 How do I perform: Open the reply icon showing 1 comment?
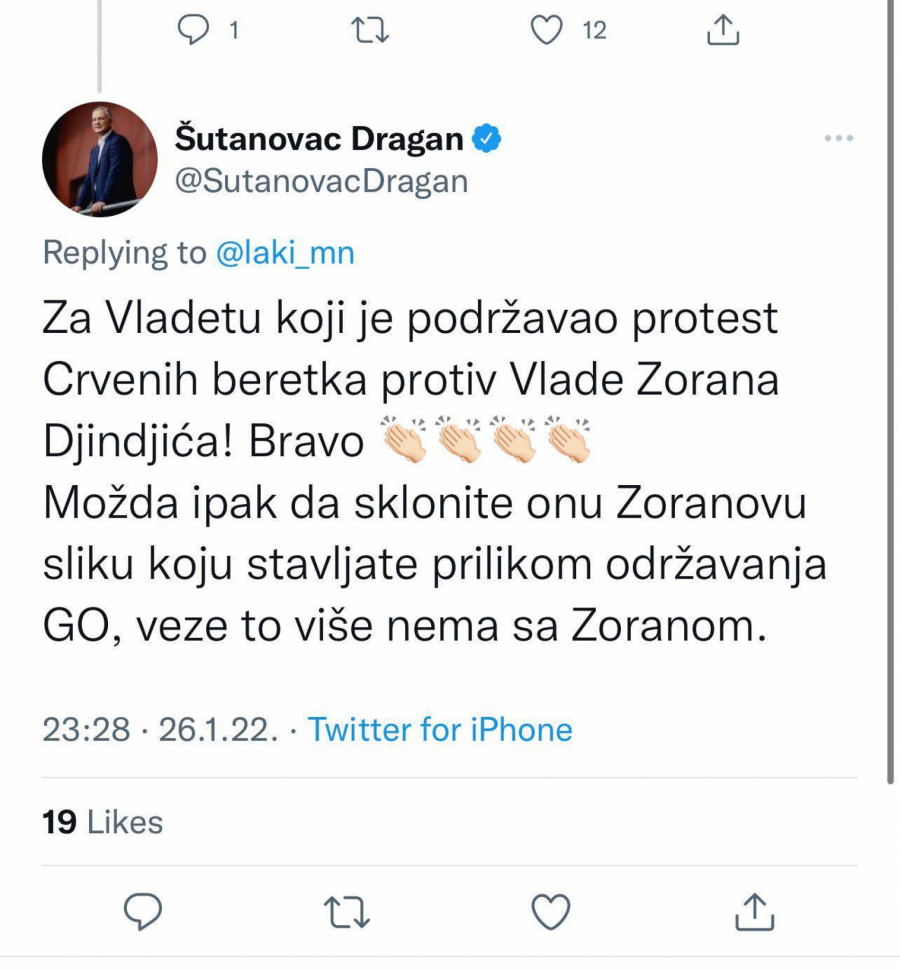coord(194,30)
